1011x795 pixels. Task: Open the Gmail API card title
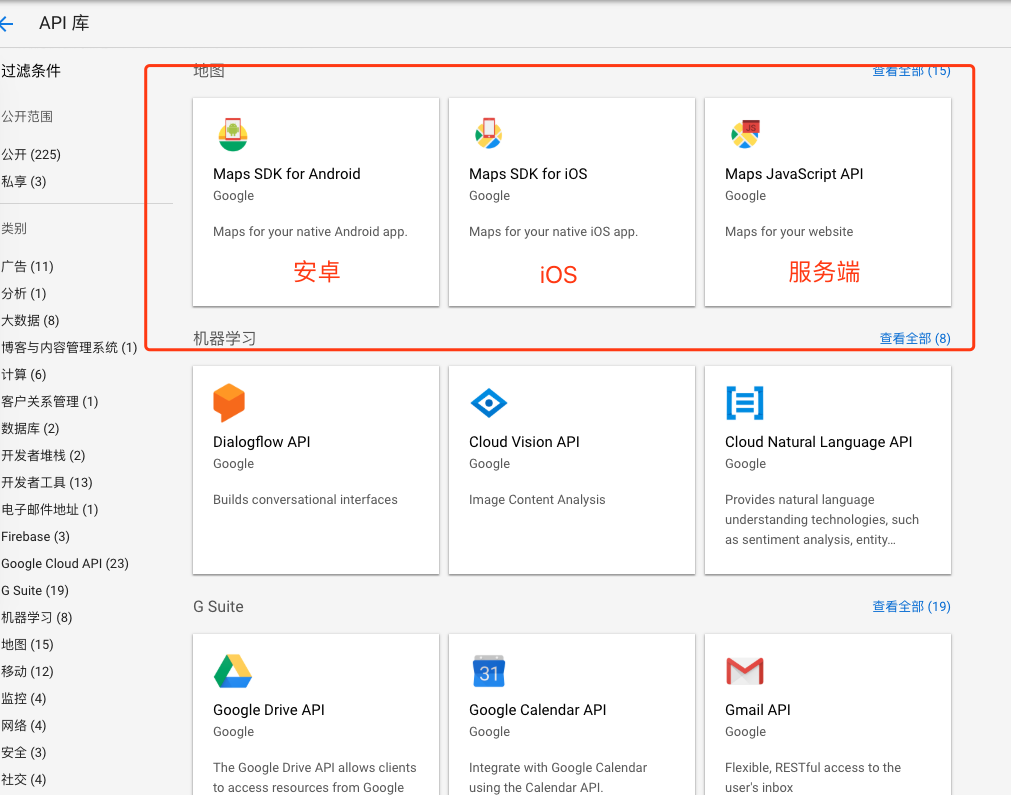[758, 710]
